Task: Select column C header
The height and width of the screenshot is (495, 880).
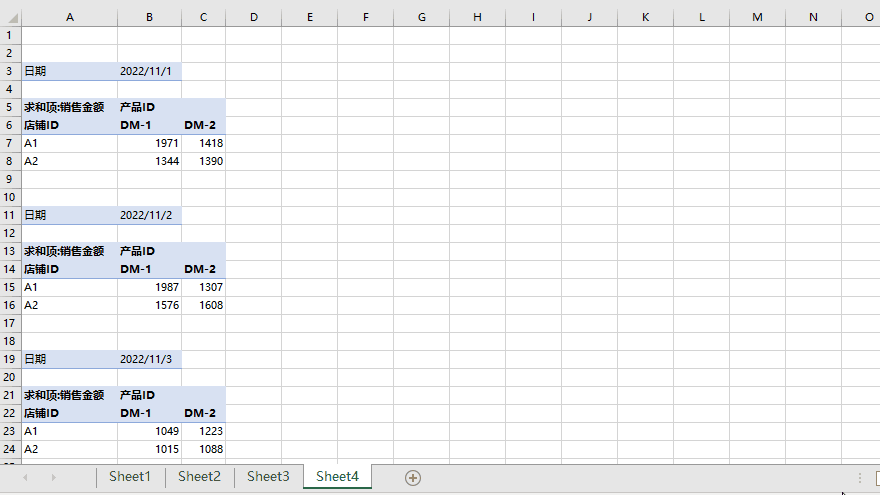Action: (x=203, y=17)
